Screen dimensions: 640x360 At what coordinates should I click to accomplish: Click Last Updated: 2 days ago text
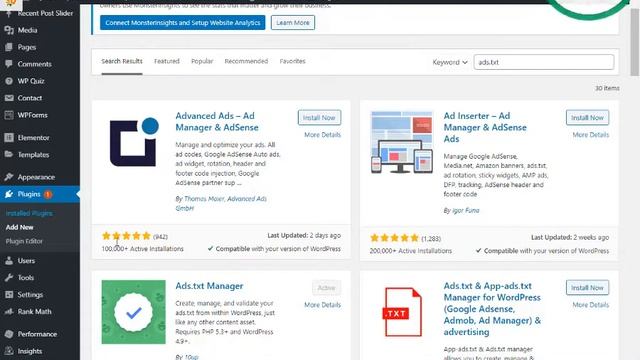tap(304, 236)
